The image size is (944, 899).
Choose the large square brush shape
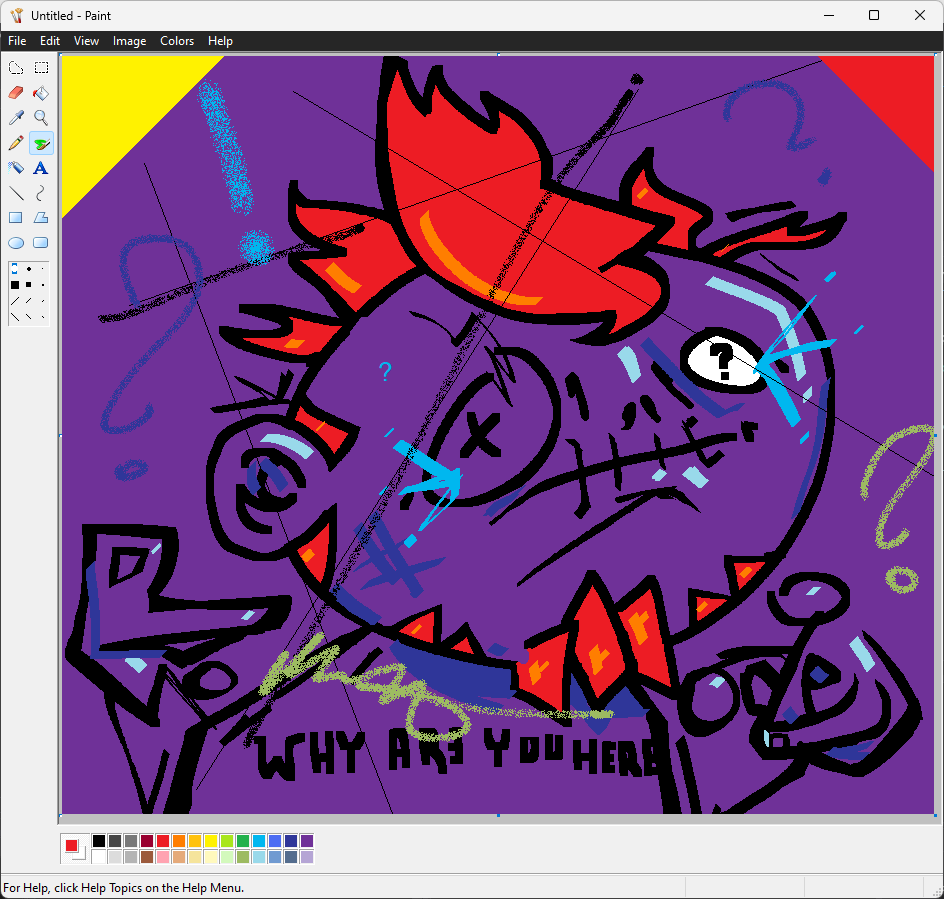[15, 285]
